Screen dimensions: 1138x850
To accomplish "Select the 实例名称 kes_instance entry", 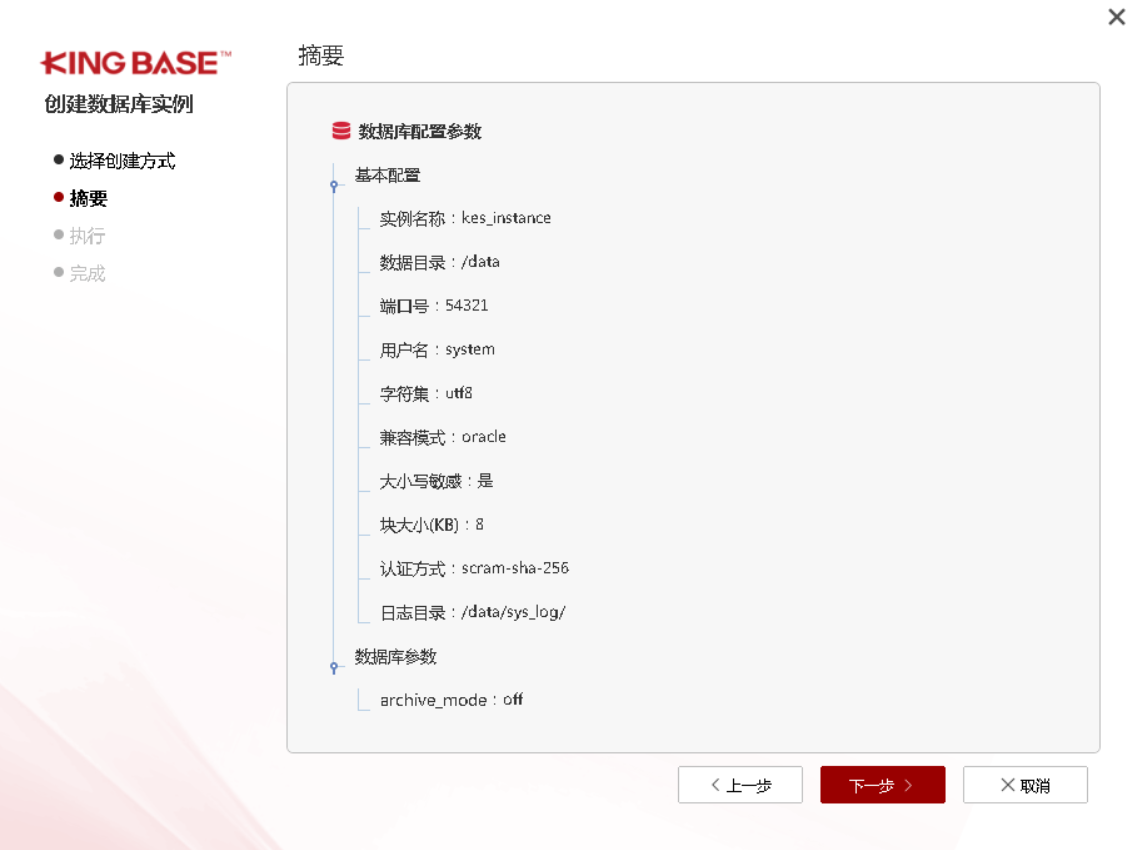I will pos(465,218).
